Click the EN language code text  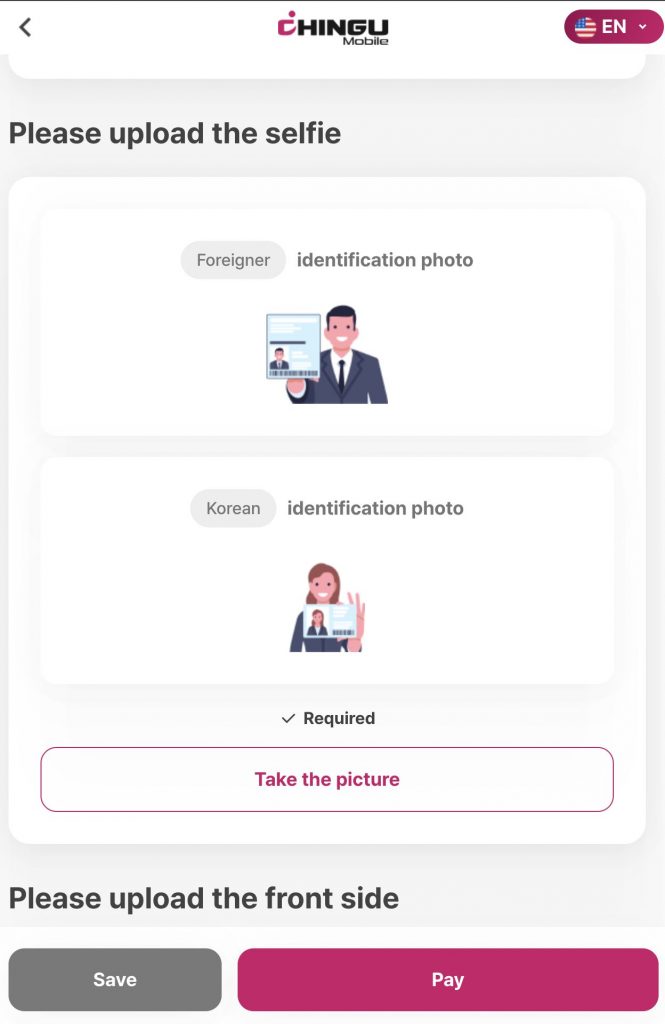pyautogui.click(x=614, y=27)
